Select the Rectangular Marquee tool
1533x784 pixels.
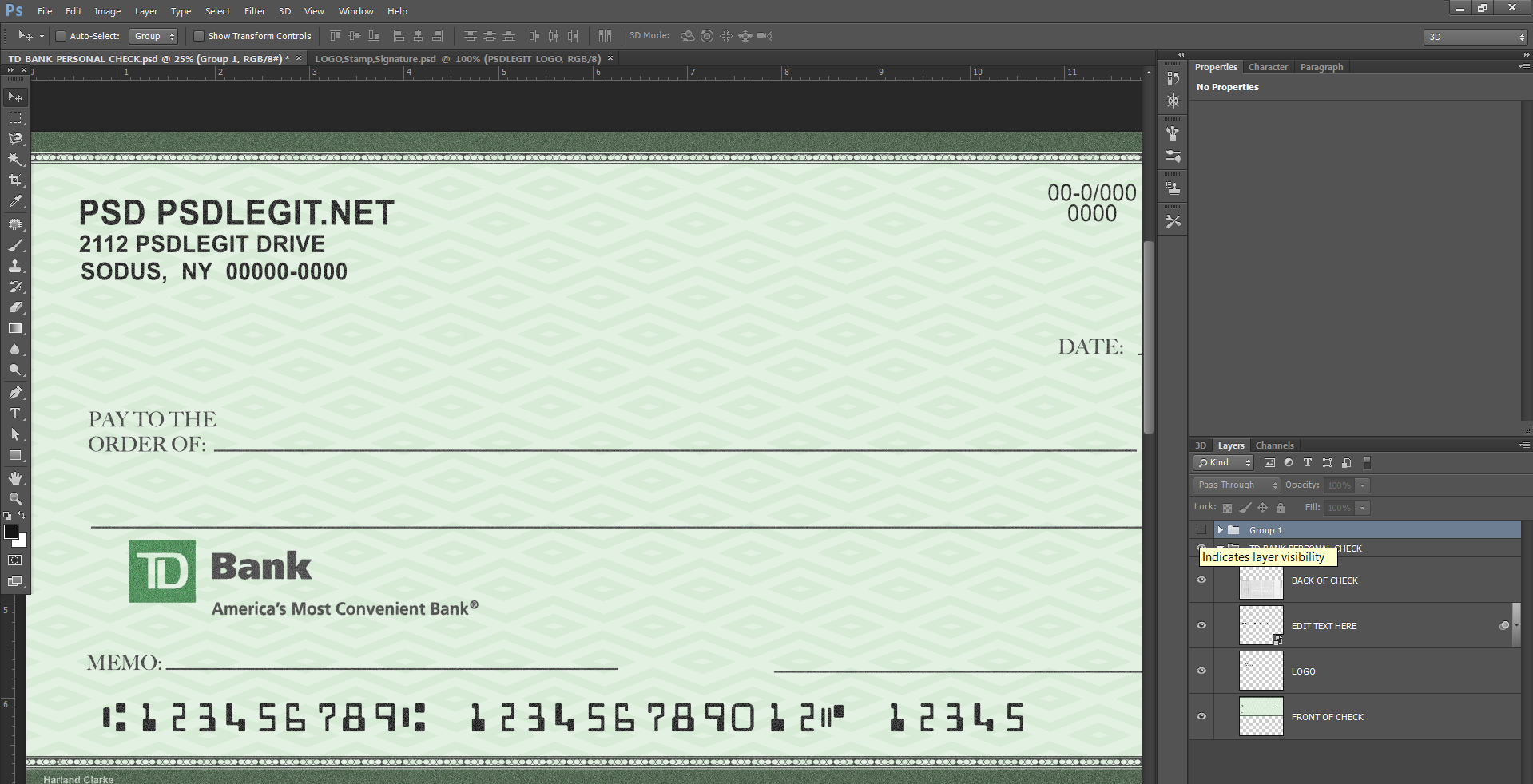pos(15,117)
